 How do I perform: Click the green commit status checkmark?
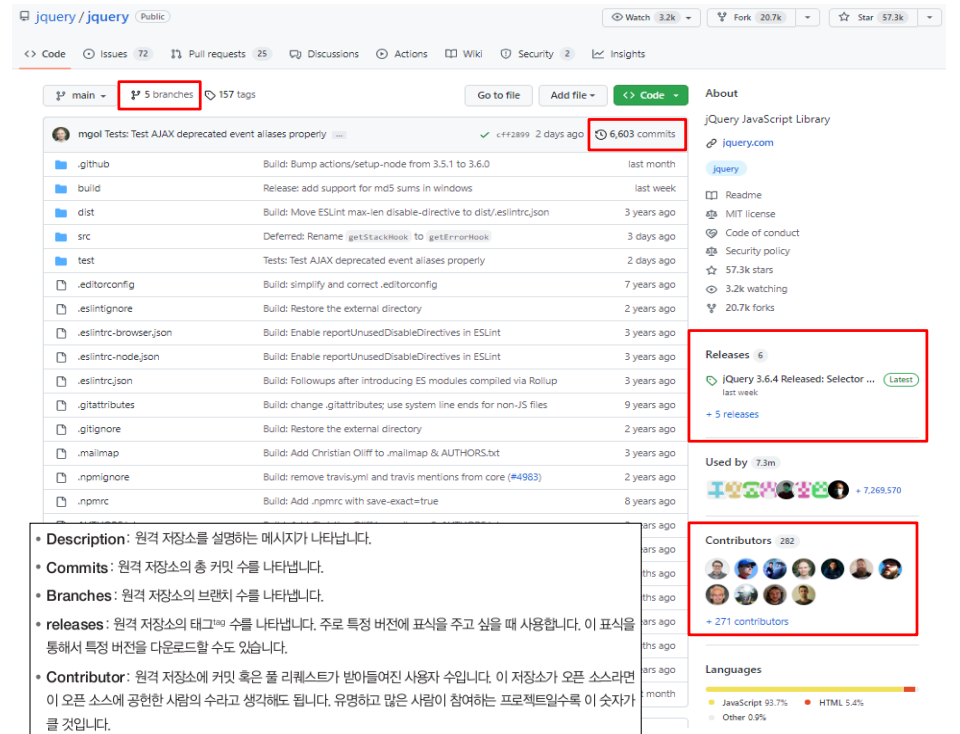click(x=484, y=135)
